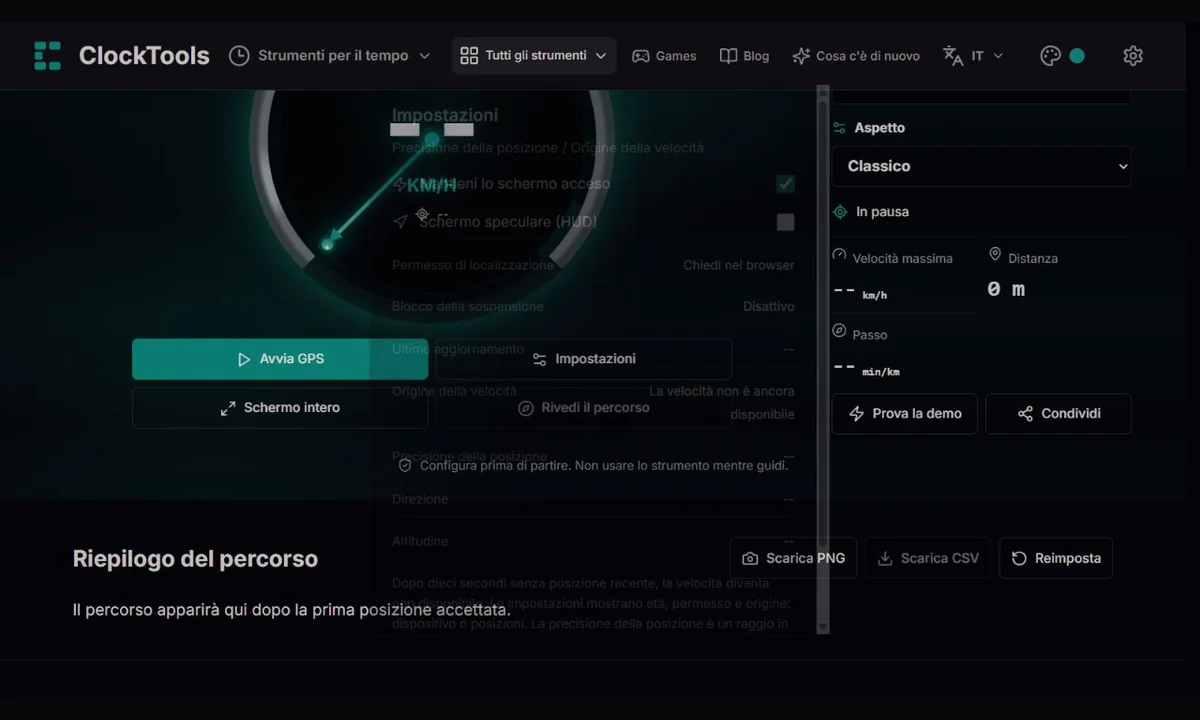The image size is (1200, 720).
Task: Uncheck Mantieni lo schermo acceso checkbox
Action: (786, 184)
